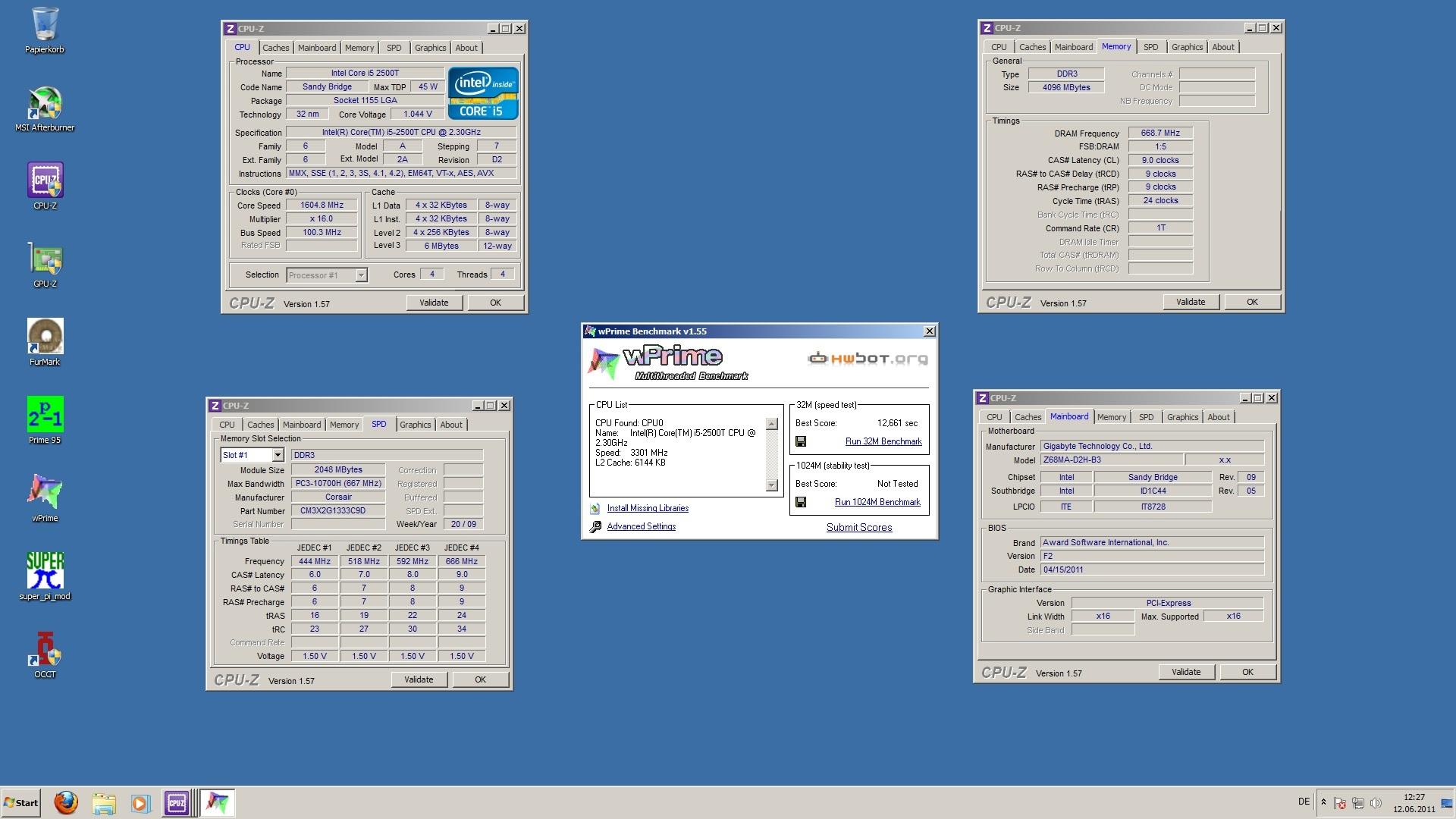Click the save icon beside Run 1024M Benchmark
This screenshot has width=1456, height=819.
pos(801,502)
